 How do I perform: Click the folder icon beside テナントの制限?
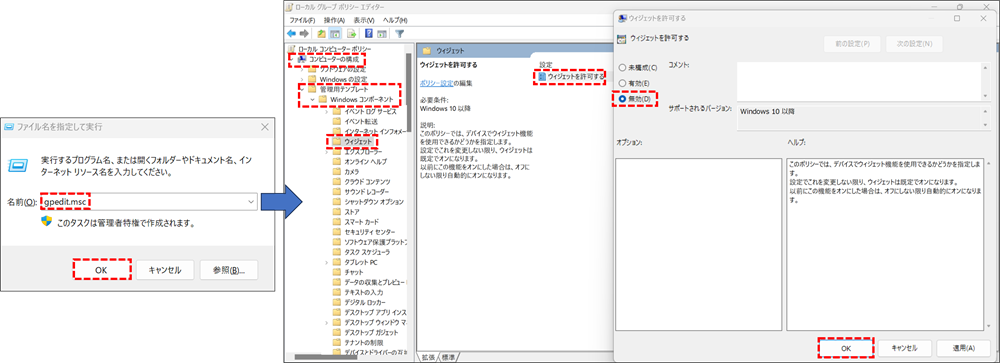tap(337, 343)
